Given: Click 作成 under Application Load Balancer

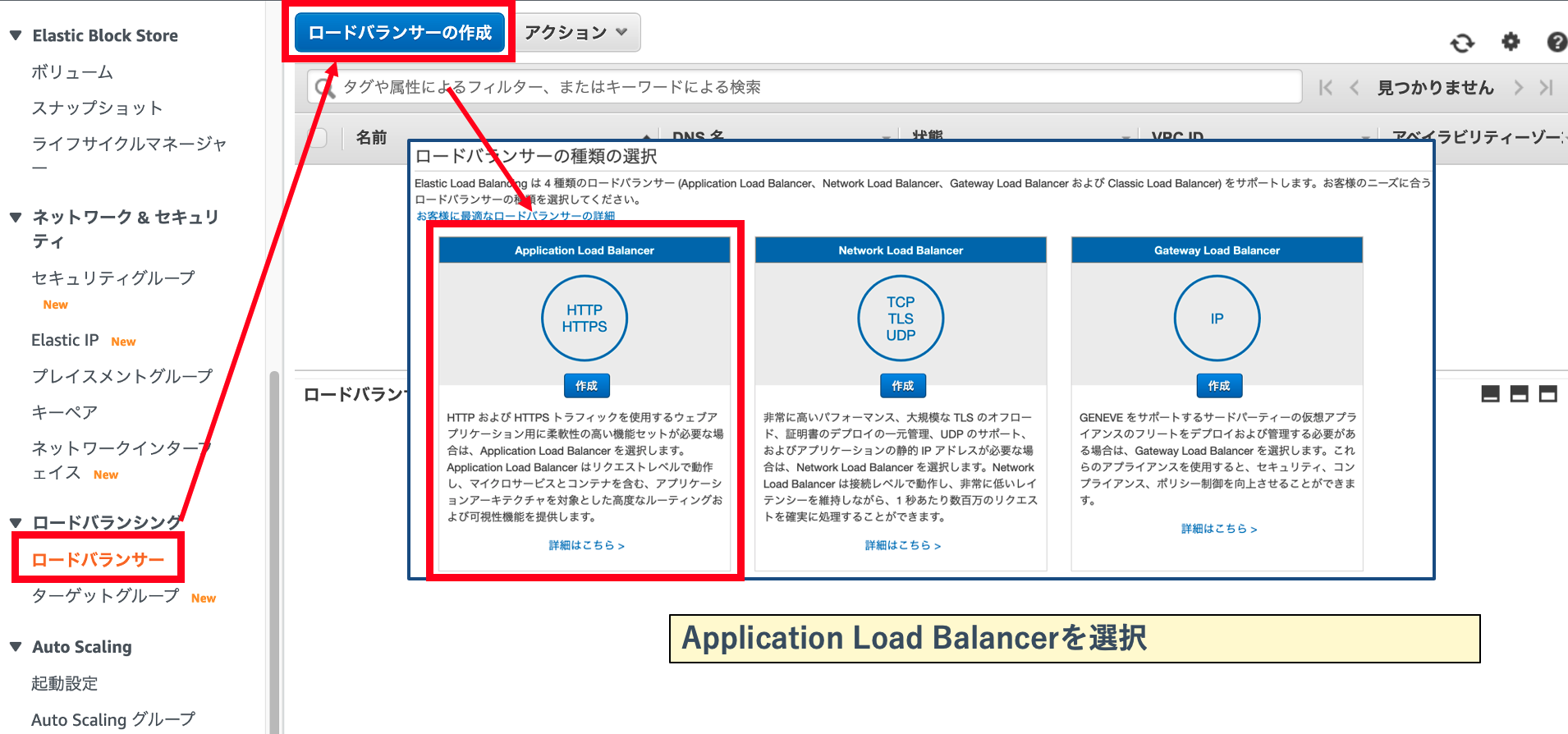Looking at the screenshot, I should tap(586, 386).
